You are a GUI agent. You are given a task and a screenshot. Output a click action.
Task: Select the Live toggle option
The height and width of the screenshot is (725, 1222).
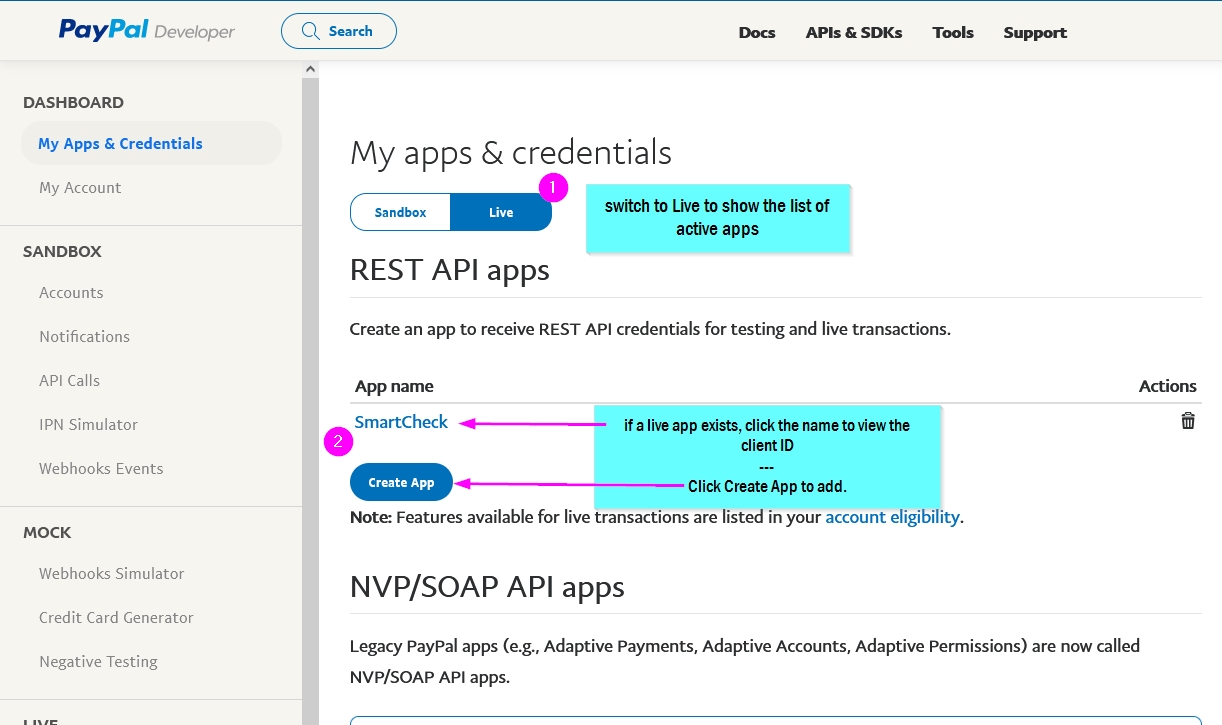[501, 212]
